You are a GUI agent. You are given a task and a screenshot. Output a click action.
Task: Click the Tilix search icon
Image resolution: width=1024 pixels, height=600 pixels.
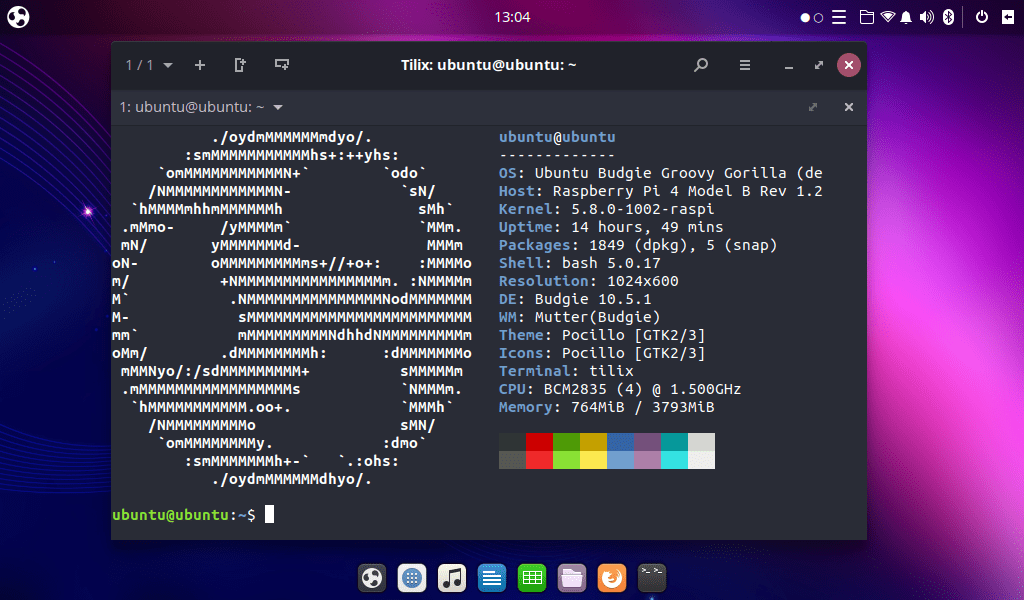tap(701, 65)
